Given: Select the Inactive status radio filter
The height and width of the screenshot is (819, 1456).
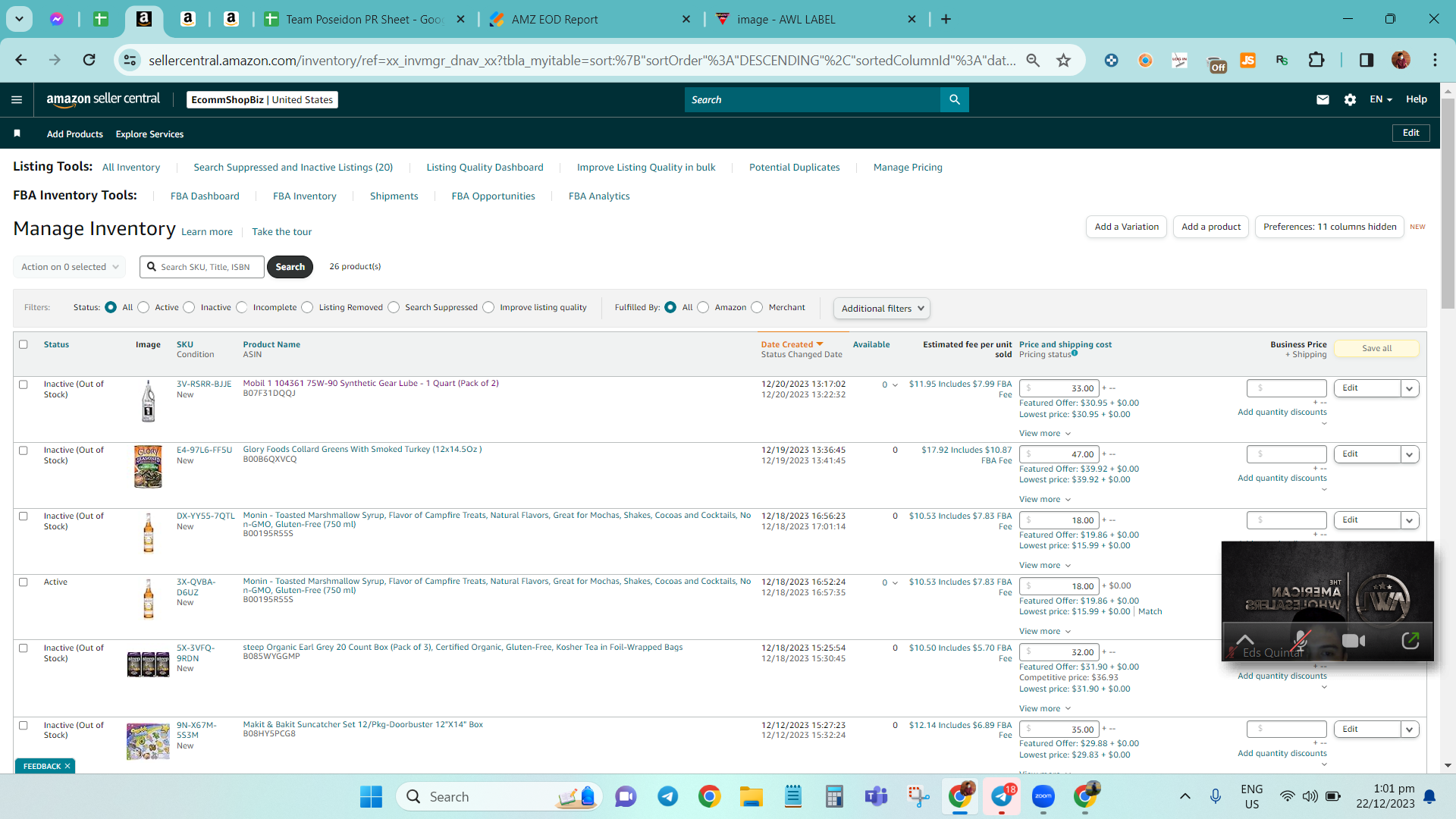Looking at the screenshot, I should pos(189,307).
